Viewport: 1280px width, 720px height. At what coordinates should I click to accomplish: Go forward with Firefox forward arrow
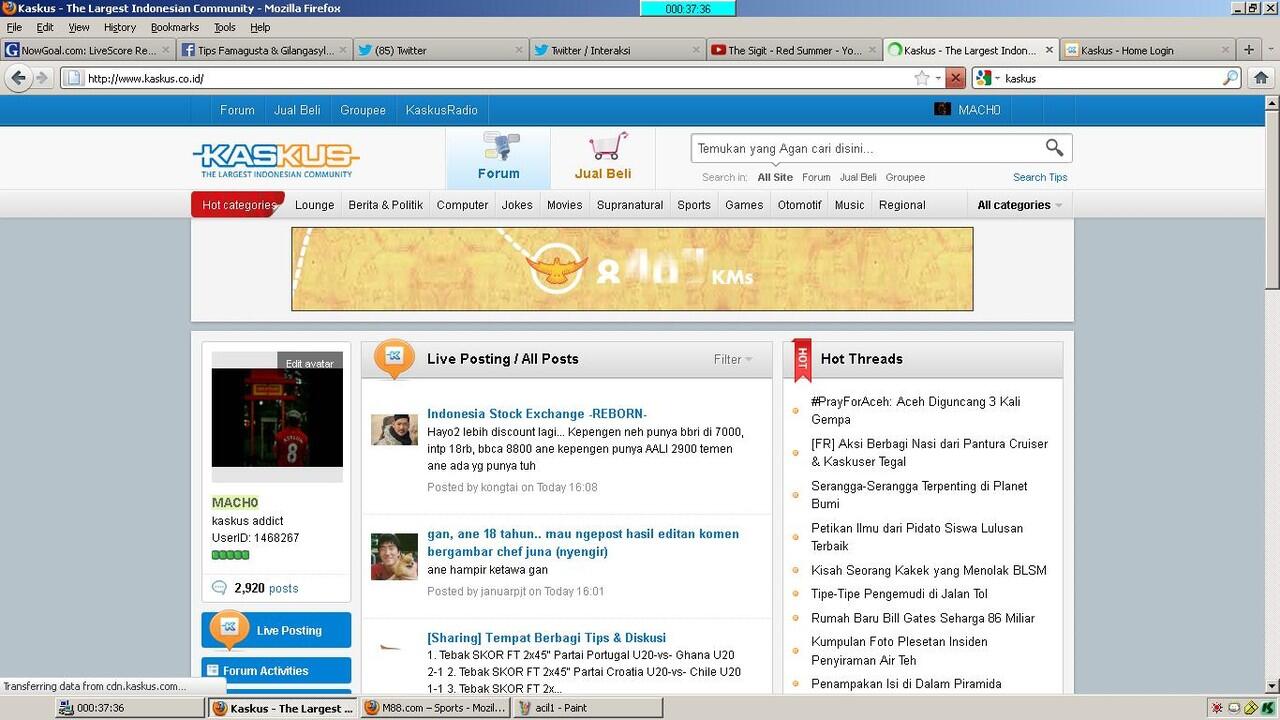pos(42,78)
